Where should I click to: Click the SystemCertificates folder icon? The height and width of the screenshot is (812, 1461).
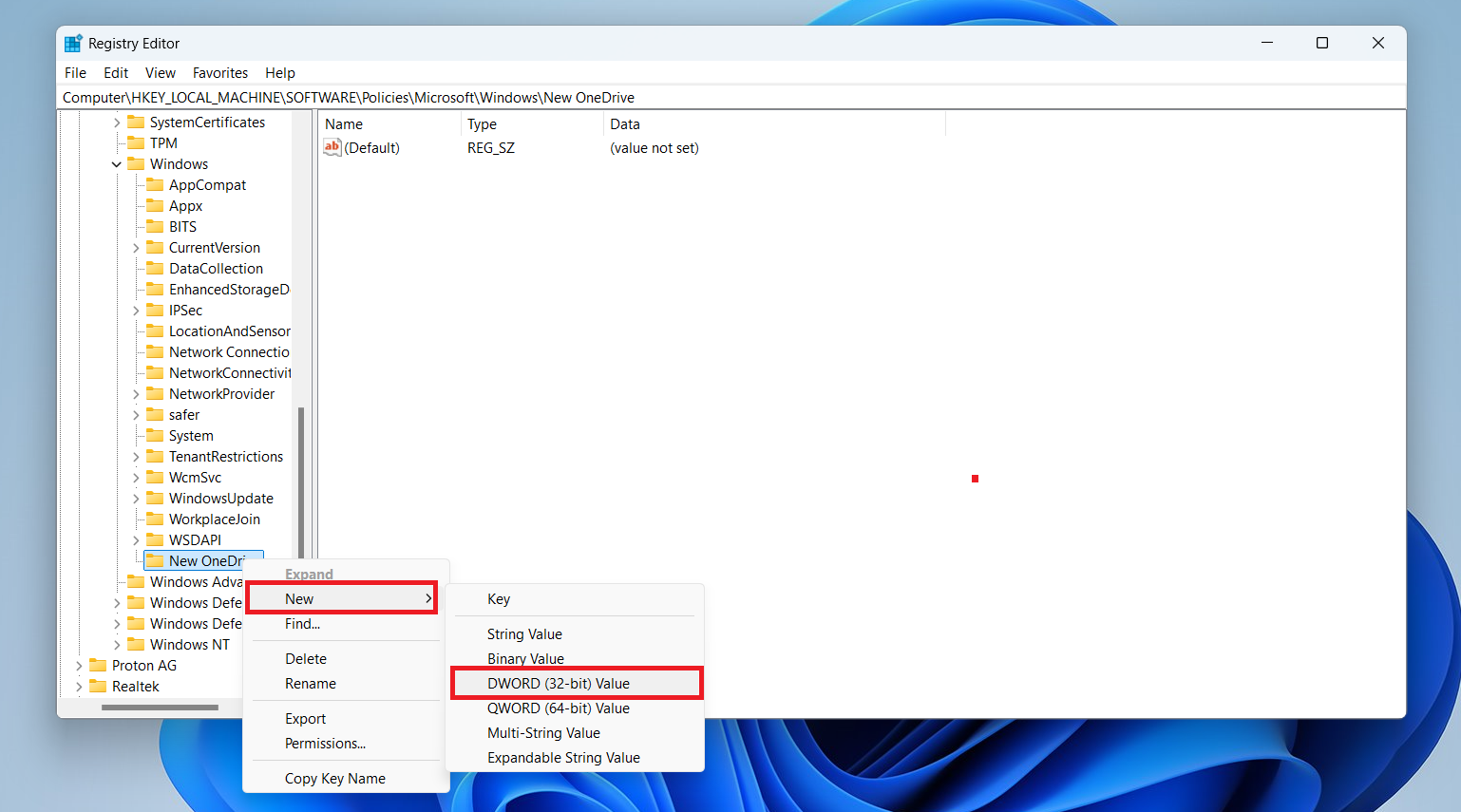[136, 122]
